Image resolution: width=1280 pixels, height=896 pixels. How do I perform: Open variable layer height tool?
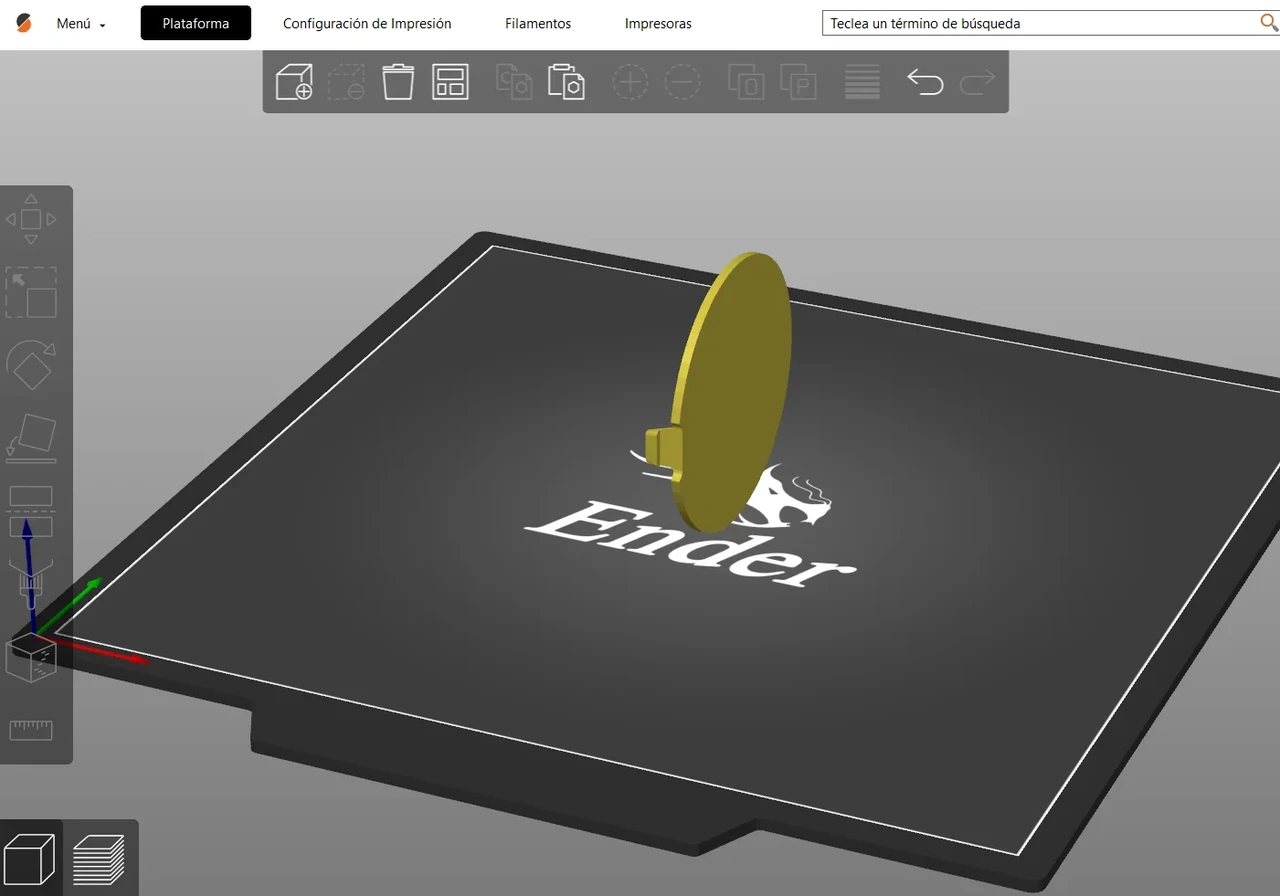pyautogui.click(x=862, y=81)
